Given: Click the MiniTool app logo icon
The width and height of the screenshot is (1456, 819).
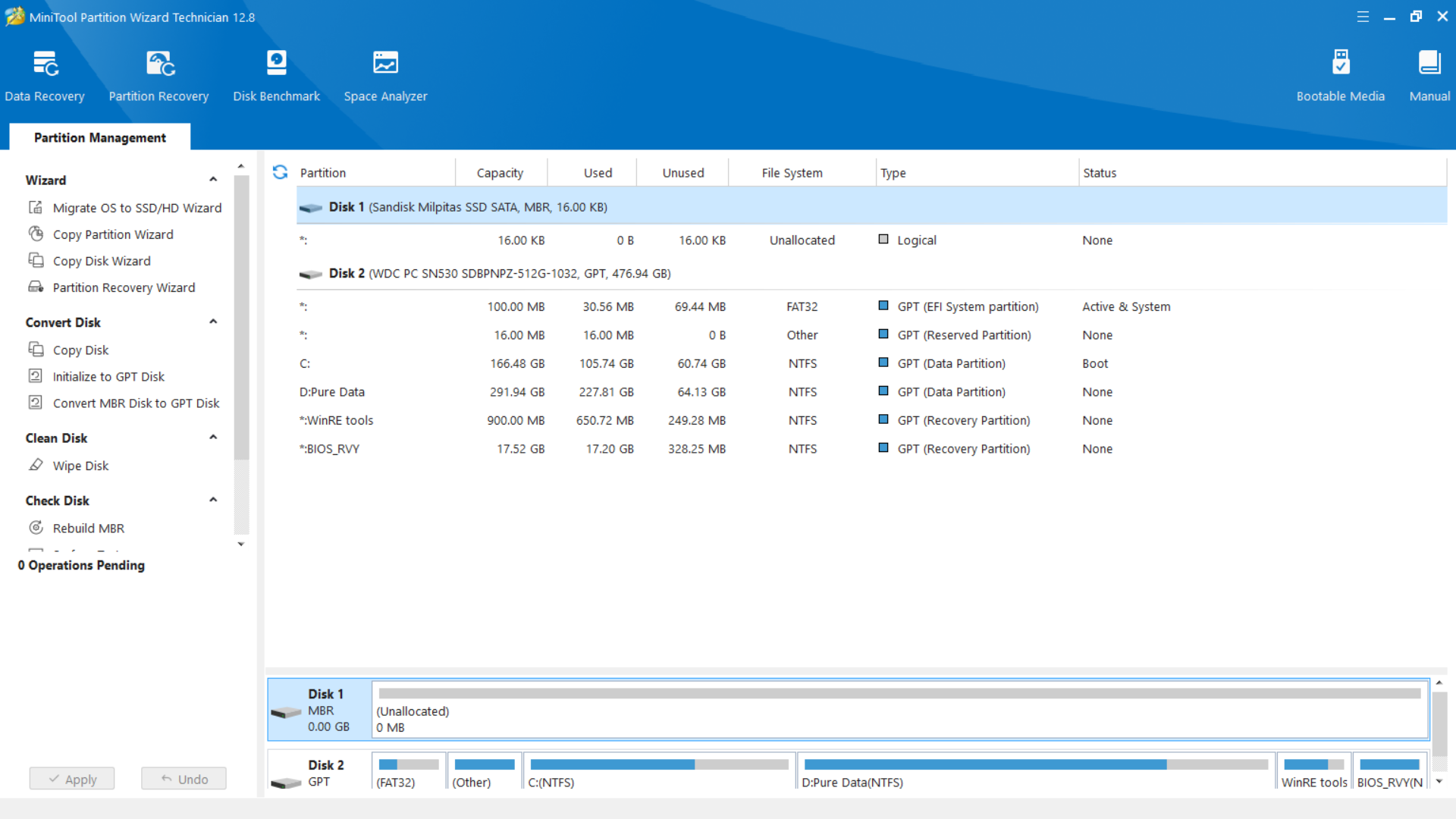Looking at the screenshot, I should (x=14, y=17).
